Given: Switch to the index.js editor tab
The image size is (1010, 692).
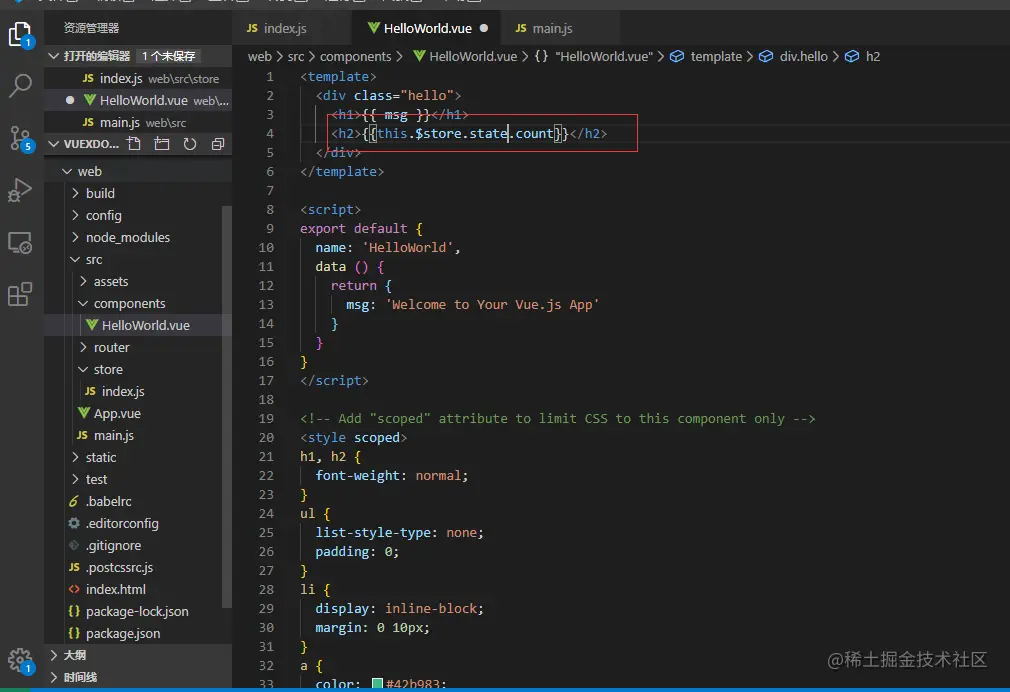Looking at the screenshot, I should (292, 28).
